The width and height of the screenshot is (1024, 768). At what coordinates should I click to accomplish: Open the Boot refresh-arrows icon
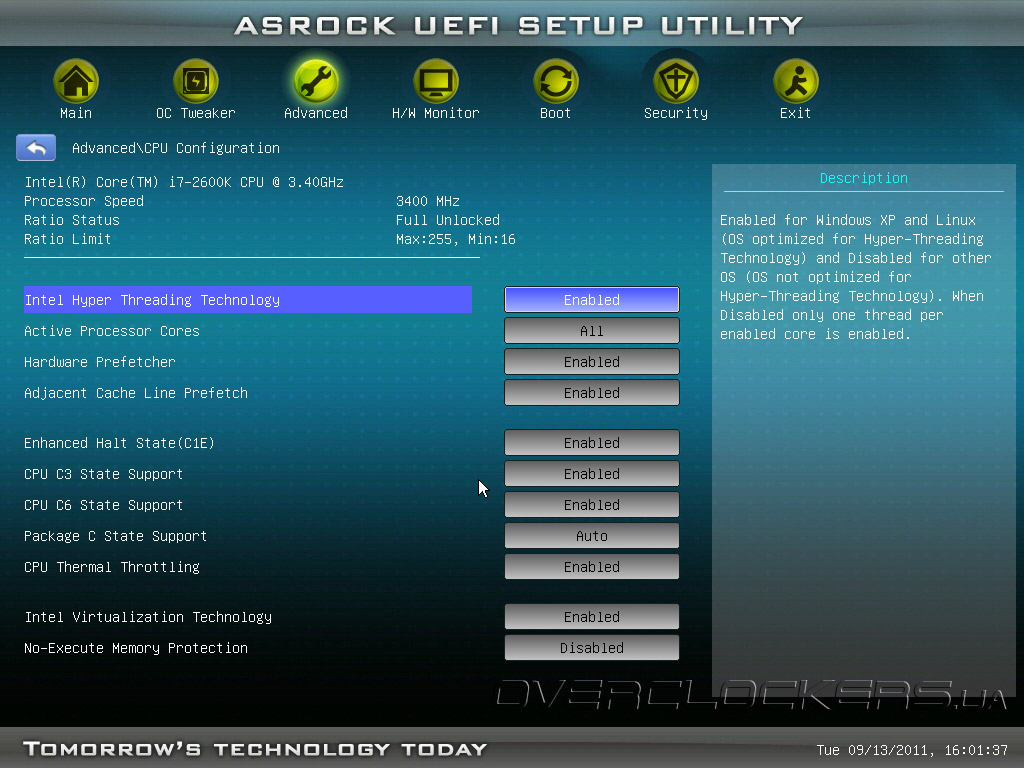556,81
